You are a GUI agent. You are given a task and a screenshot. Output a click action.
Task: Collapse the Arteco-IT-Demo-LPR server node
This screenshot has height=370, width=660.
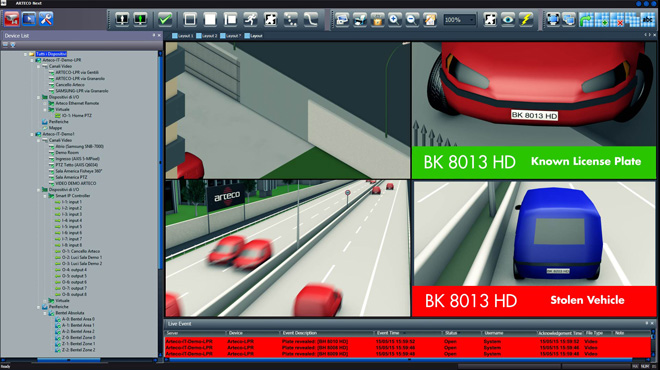point(32,60)
